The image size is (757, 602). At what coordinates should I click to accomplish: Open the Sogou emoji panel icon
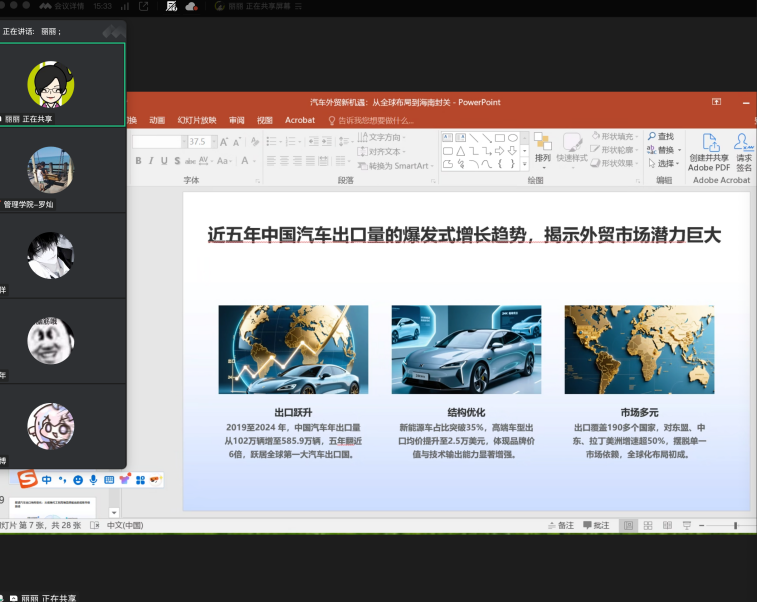[x=78, y=480]
